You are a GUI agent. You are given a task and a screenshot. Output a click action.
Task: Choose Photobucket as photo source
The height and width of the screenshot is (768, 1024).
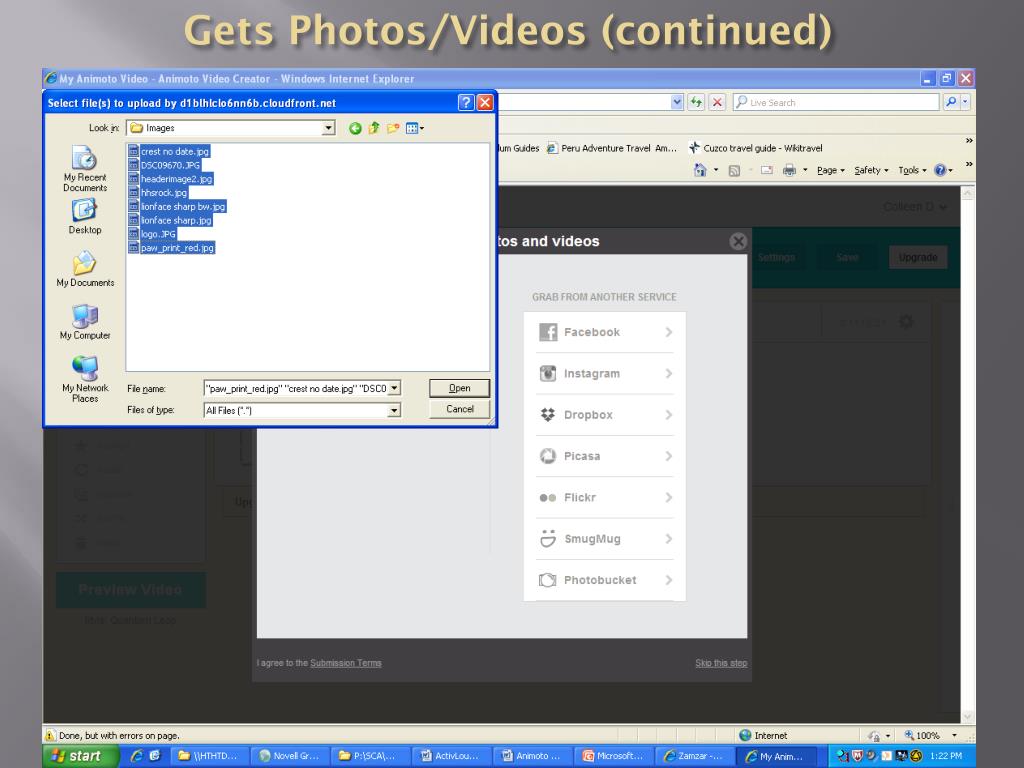point(605,580)
